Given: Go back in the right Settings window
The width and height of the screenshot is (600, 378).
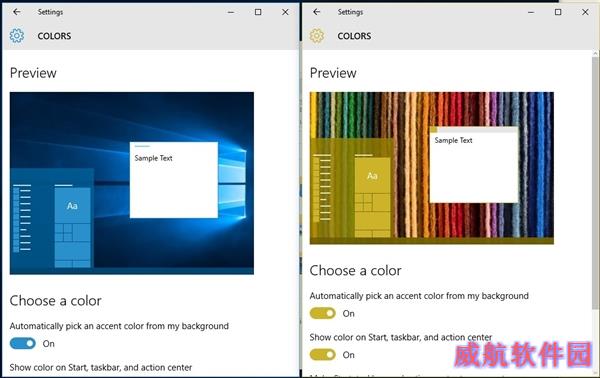Looking at the screenshot, I should pyautogui.click(x=316, y=12).
